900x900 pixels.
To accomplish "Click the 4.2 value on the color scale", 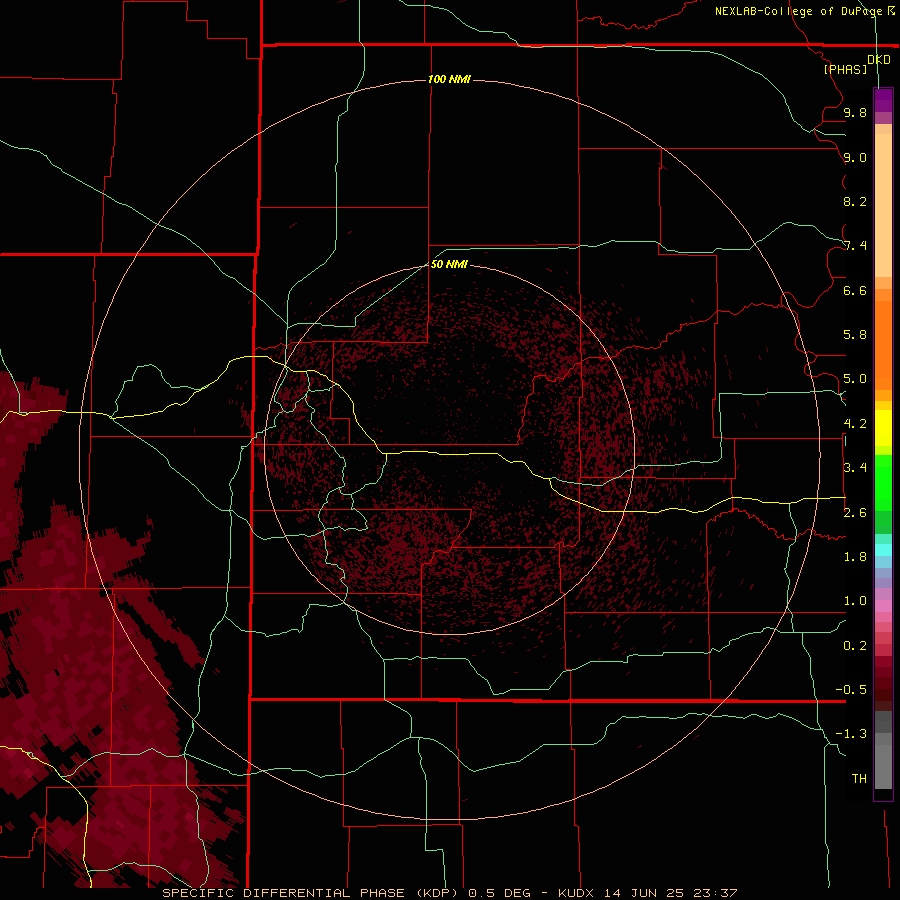I will 855,424.
